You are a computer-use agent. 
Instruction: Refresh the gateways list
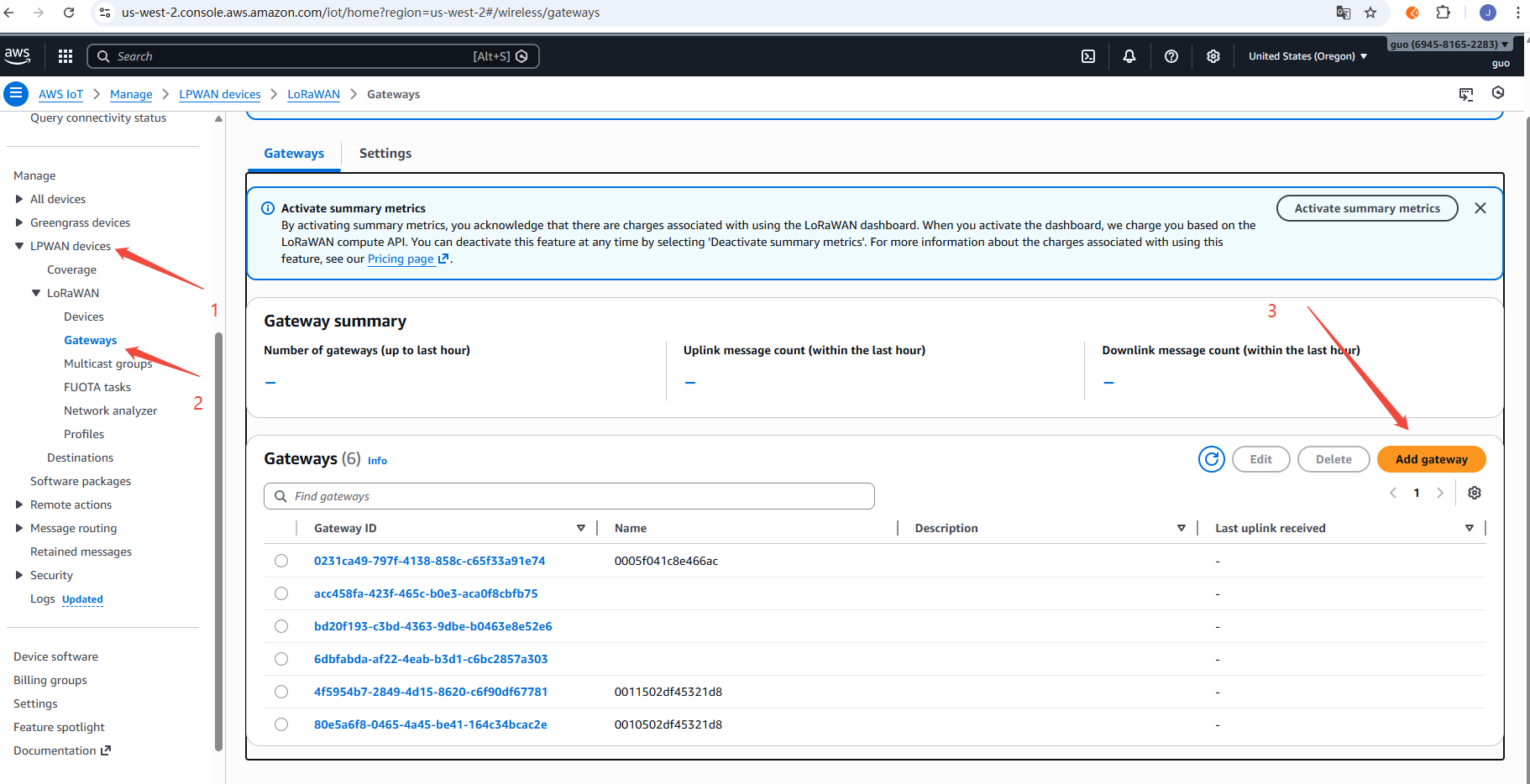(1211, 459)
